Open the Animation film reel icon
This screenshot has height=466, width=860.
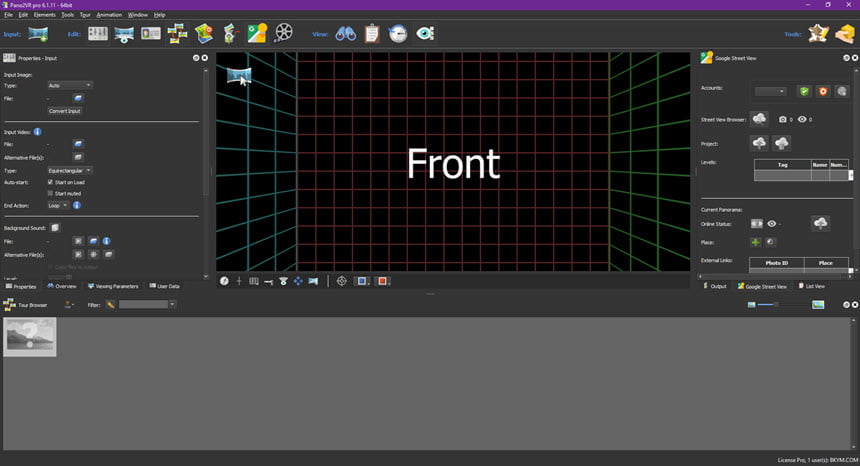[284, 33]
